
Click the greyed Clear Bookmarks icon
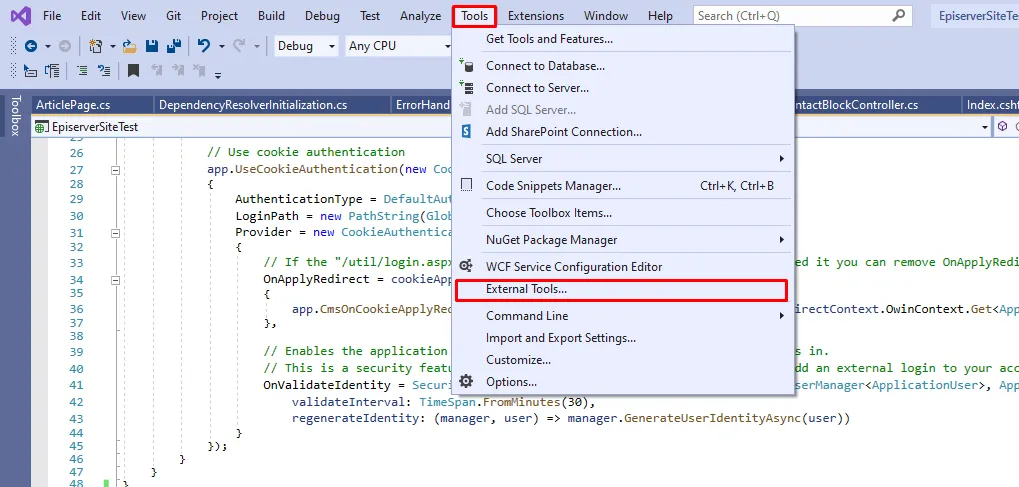pyautogui.click(x=199, y=70)
